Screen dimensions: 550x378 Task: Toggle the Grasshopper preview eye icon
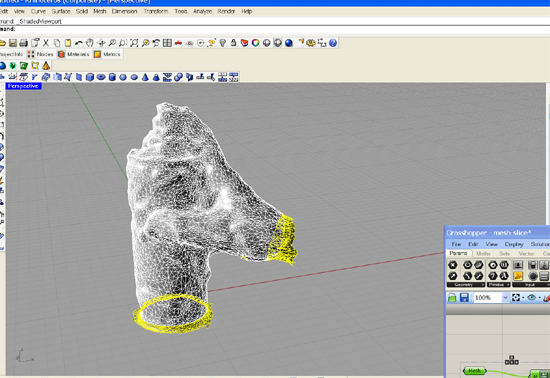pyautogui.click(x=532, y=298)
